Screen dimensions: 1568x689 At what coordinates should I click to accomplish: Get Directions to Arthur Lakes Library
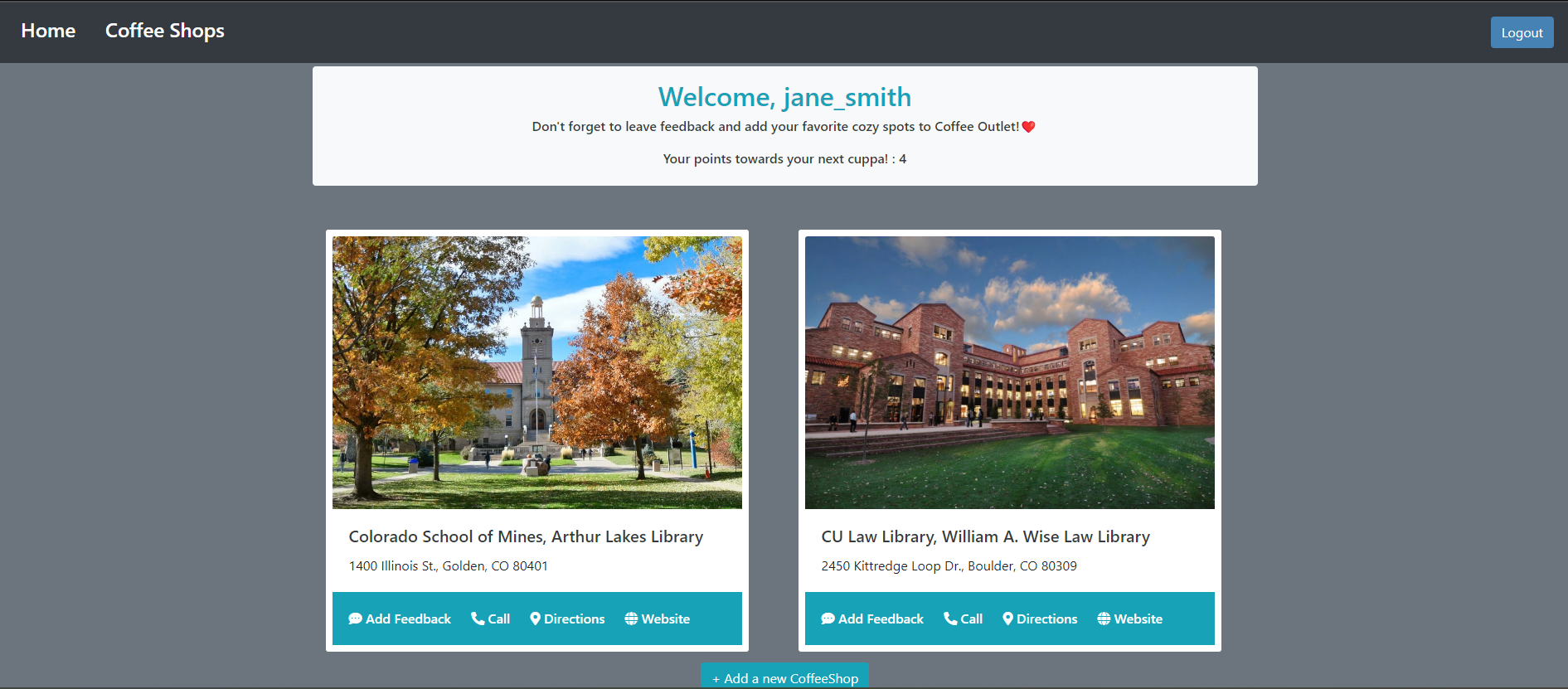(x=567, y=619)
